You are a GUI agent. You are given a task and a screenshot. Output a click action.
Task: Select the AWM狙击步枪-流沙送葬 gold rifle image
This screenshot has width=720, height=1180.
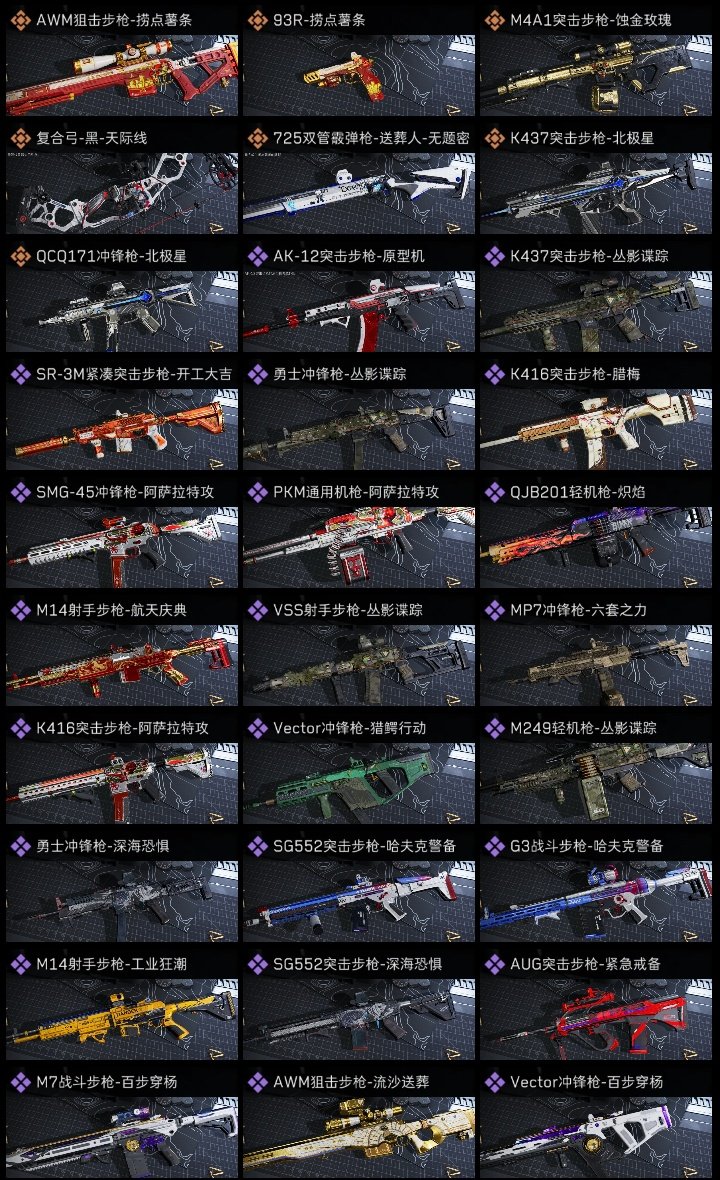point(359,1137)
